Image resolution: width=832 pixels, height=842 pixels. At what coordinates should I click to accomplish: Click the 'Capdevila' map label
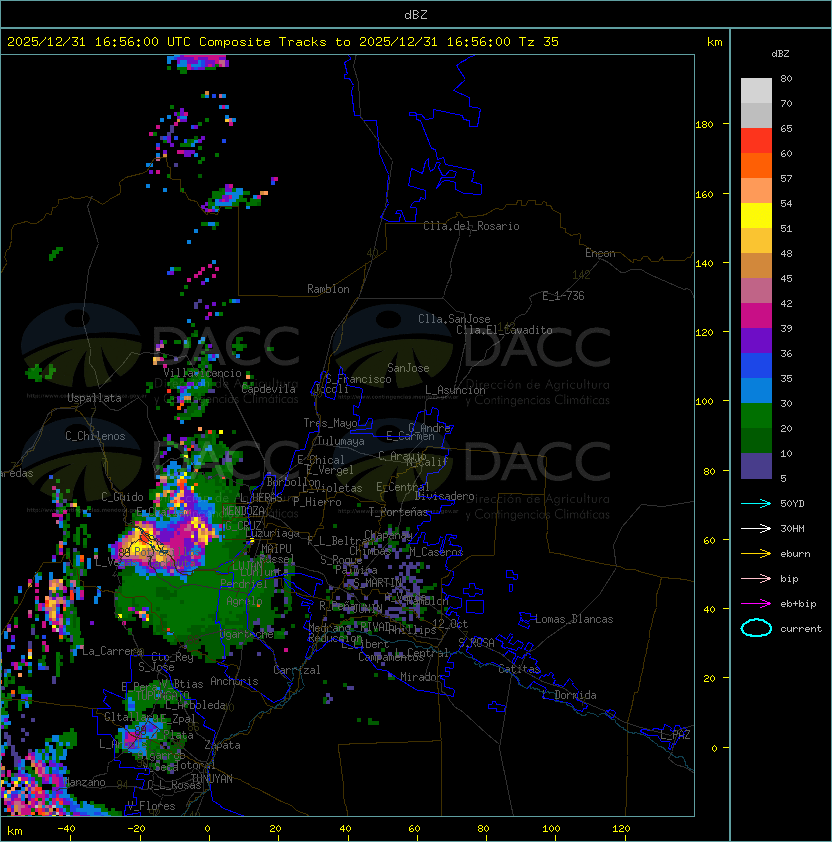coord(268,389)
